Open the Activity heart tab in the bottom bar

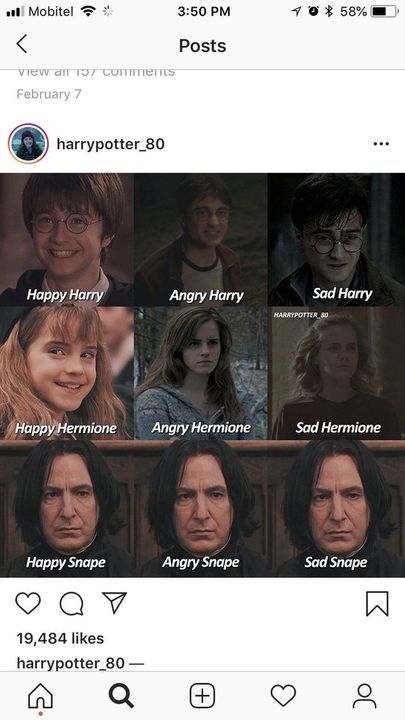[x=283, y=696]
